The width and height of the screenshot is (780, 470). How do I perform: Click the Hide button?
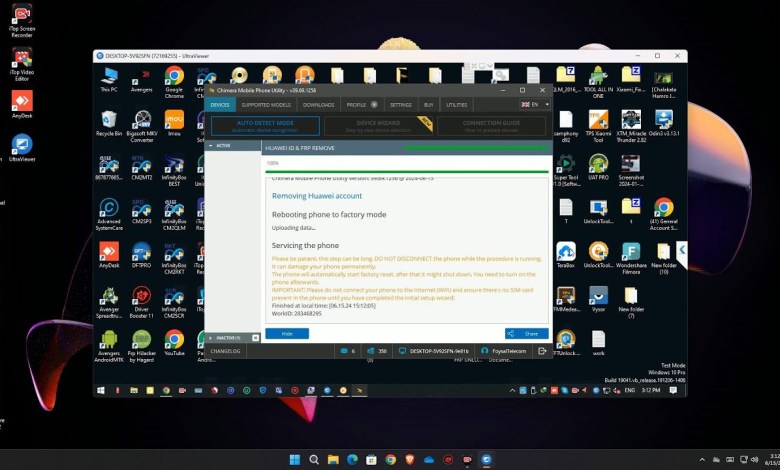point(287,334)
